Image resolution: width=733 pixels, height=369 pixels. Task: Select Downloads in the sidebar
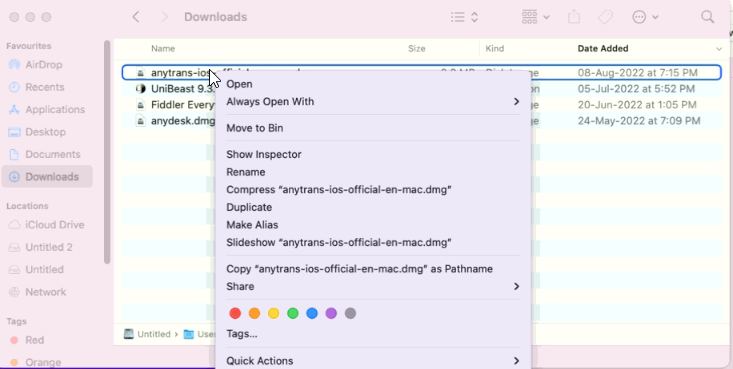coord(47,177)
